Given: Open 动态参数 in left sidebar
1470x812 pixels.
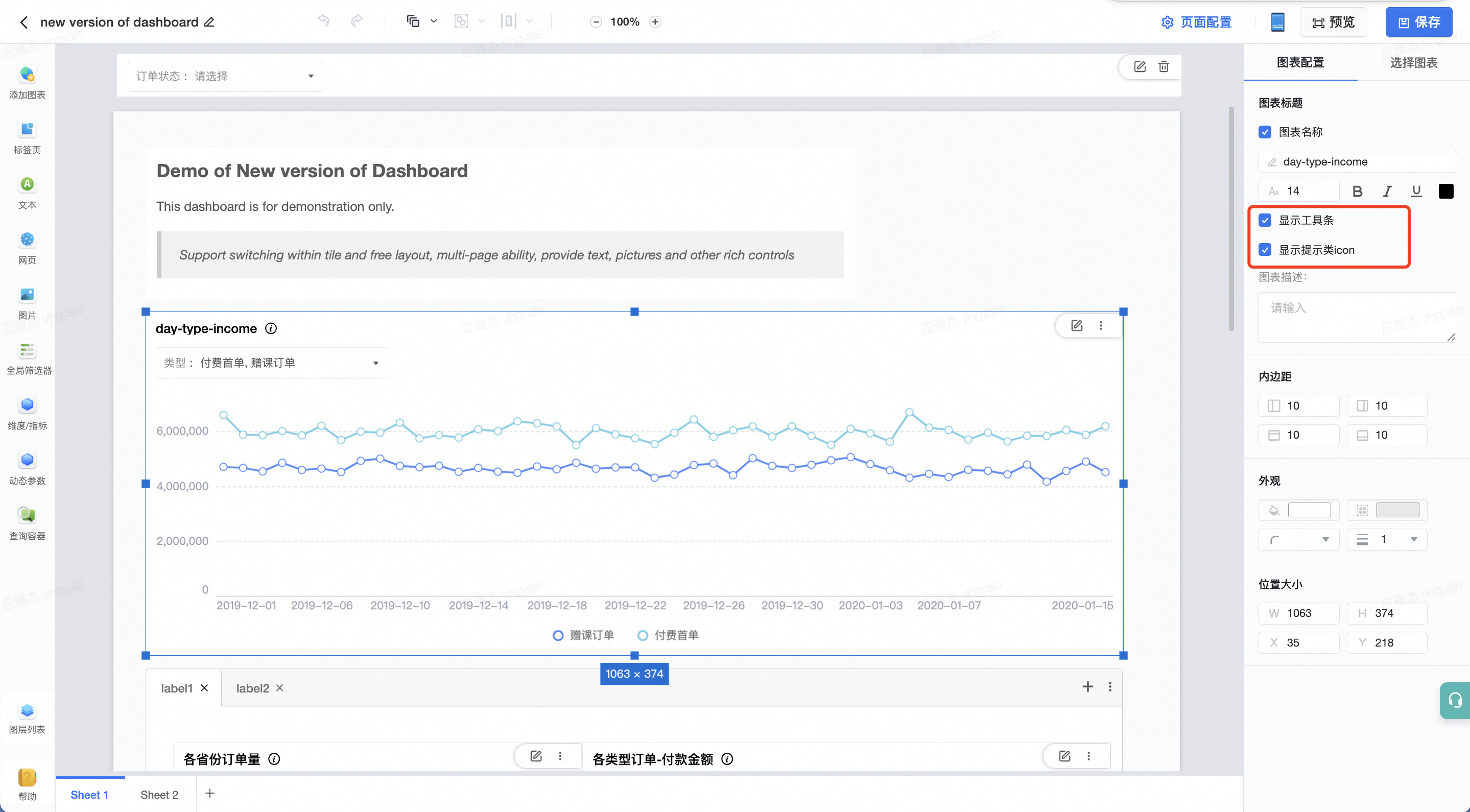Looking at the screenshot, I should coord(27,469).
